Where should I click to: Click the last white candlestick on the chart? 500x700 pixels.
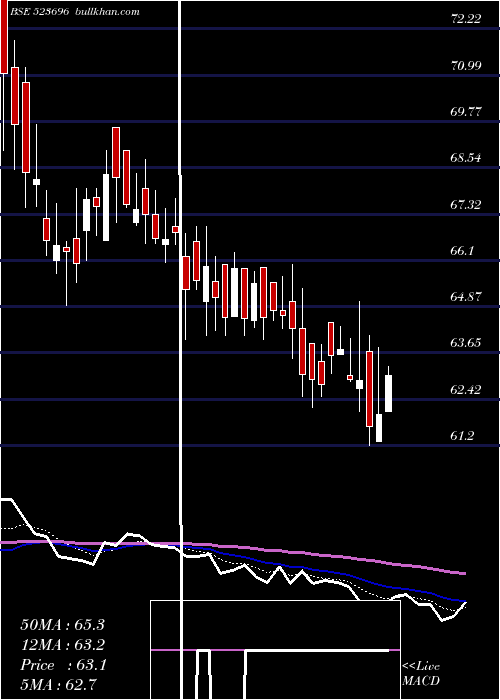[x=388, y=393]
